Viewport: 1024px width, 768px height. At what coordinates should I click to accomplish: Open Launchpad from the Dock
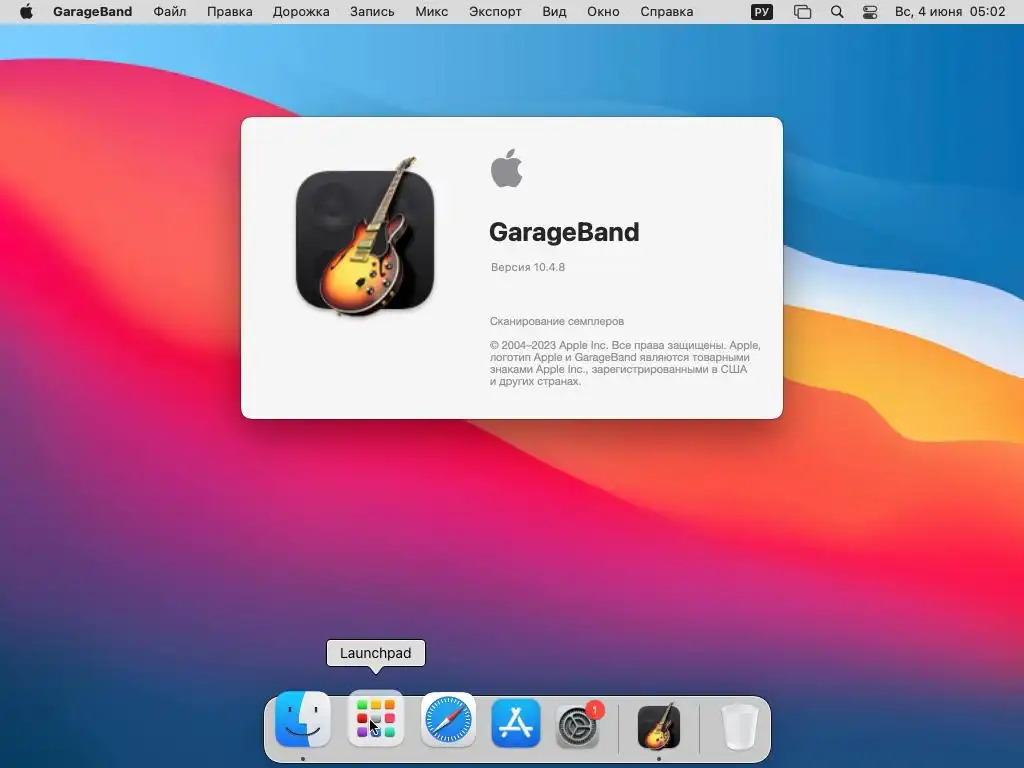pos(376,719)
